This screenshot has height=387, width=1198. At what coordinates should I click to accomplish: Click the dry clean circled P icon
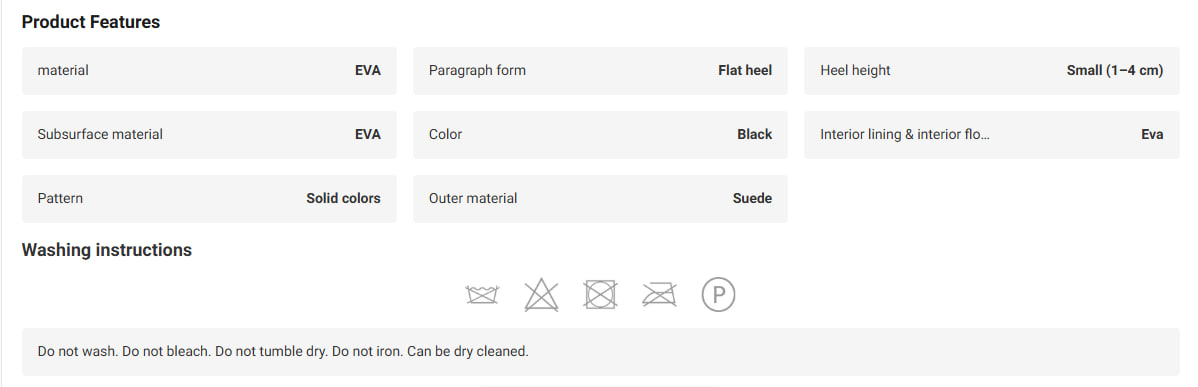pos(718,295)
